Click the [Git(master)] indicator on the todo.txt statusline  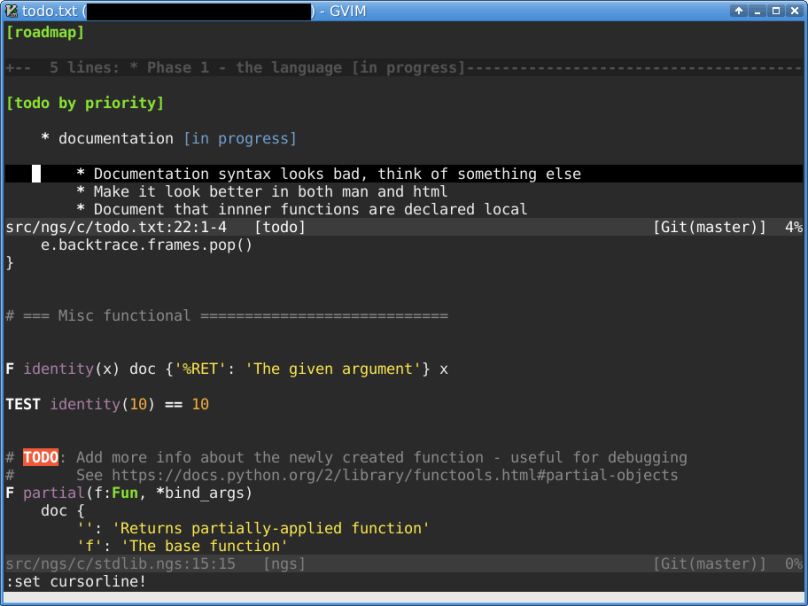(710, 227)
